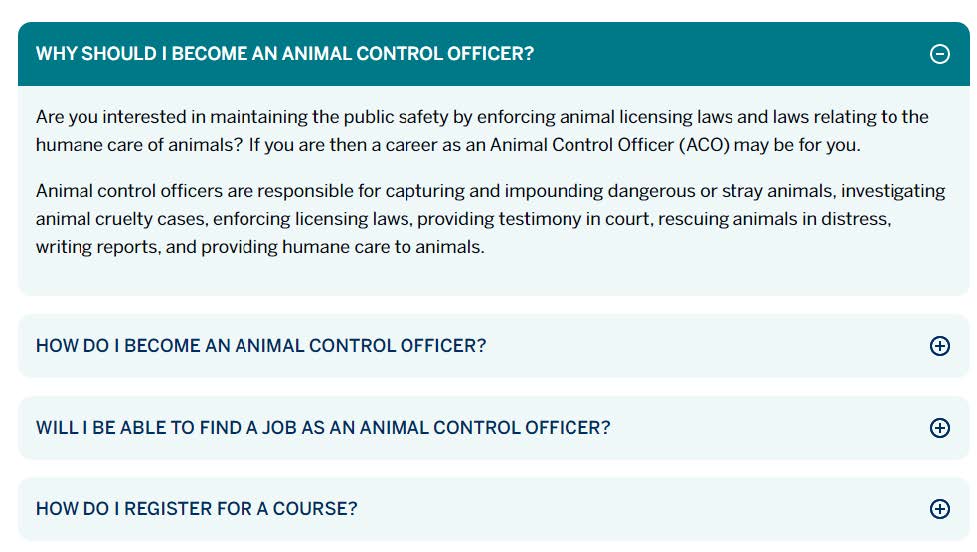The image size is (977, 552).
Task: Click plus icon beside Register for a Course
Action: (x=939, y=509)
